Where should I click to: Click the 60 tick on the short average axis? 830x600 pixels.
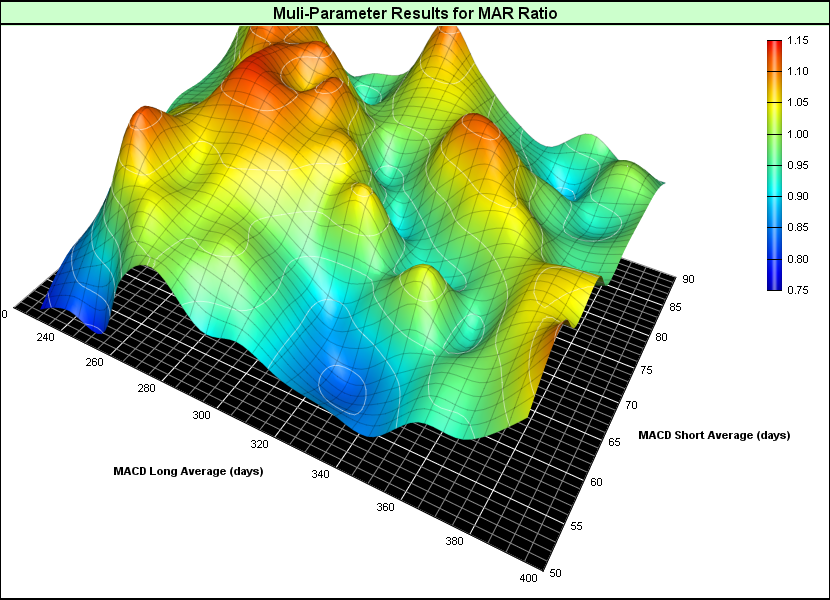click(597, 482)
